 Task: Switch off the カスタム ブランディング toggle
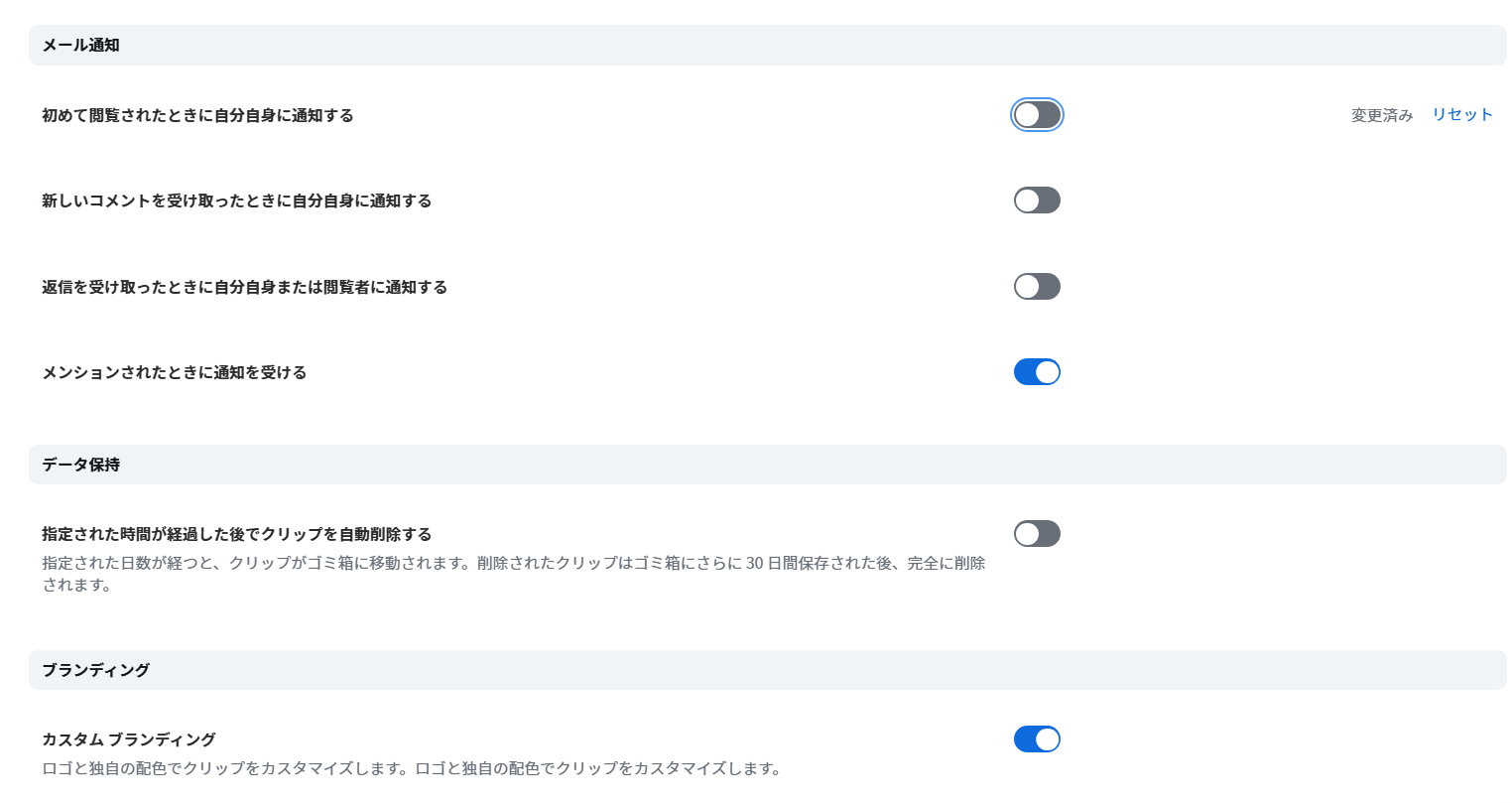click(x=1037, y=739)
